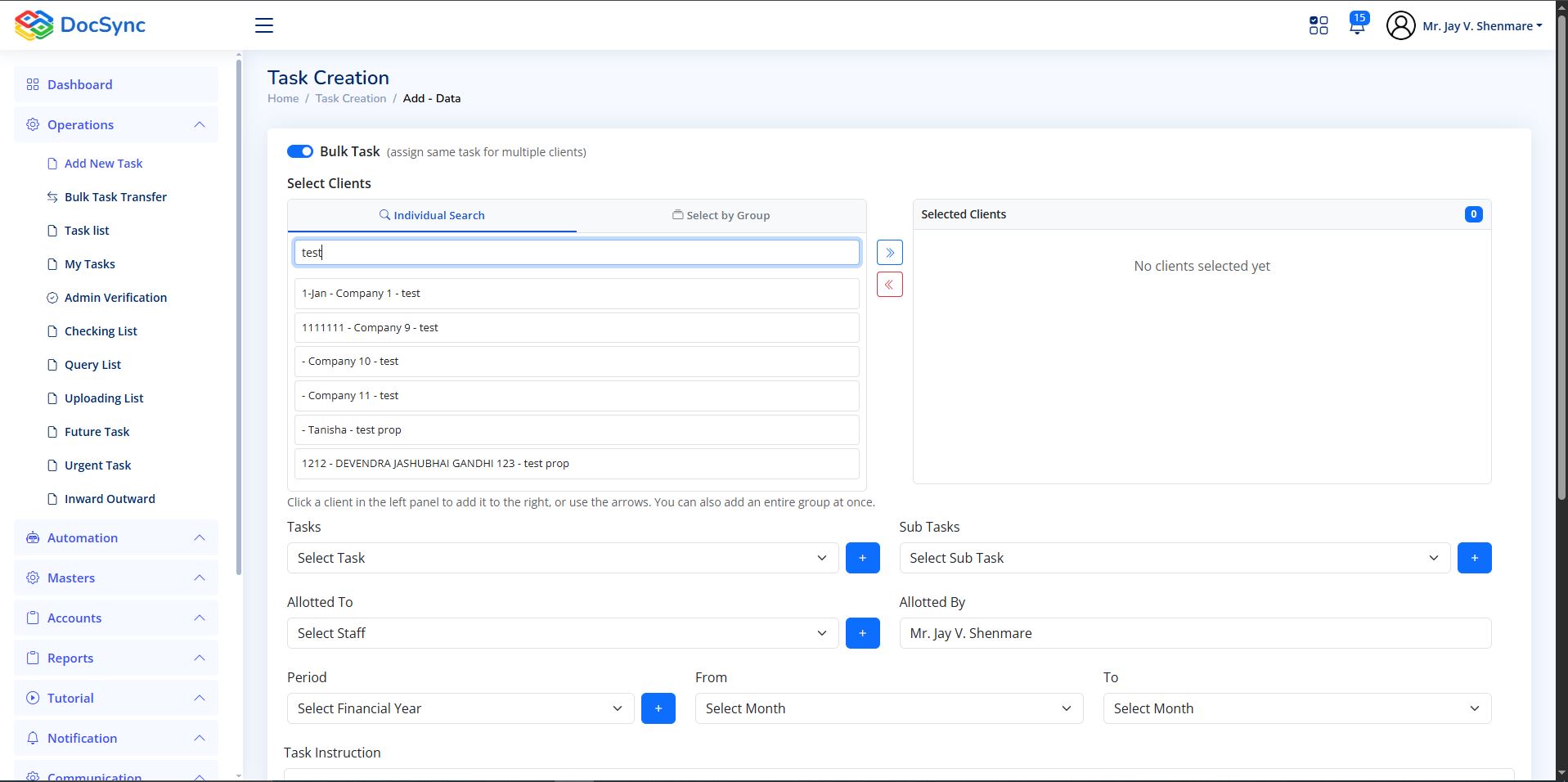Viewport: 1568px width, 782px height.
Task: Open the quick tasks grid icon
Action: click(x=1319, y=25)
